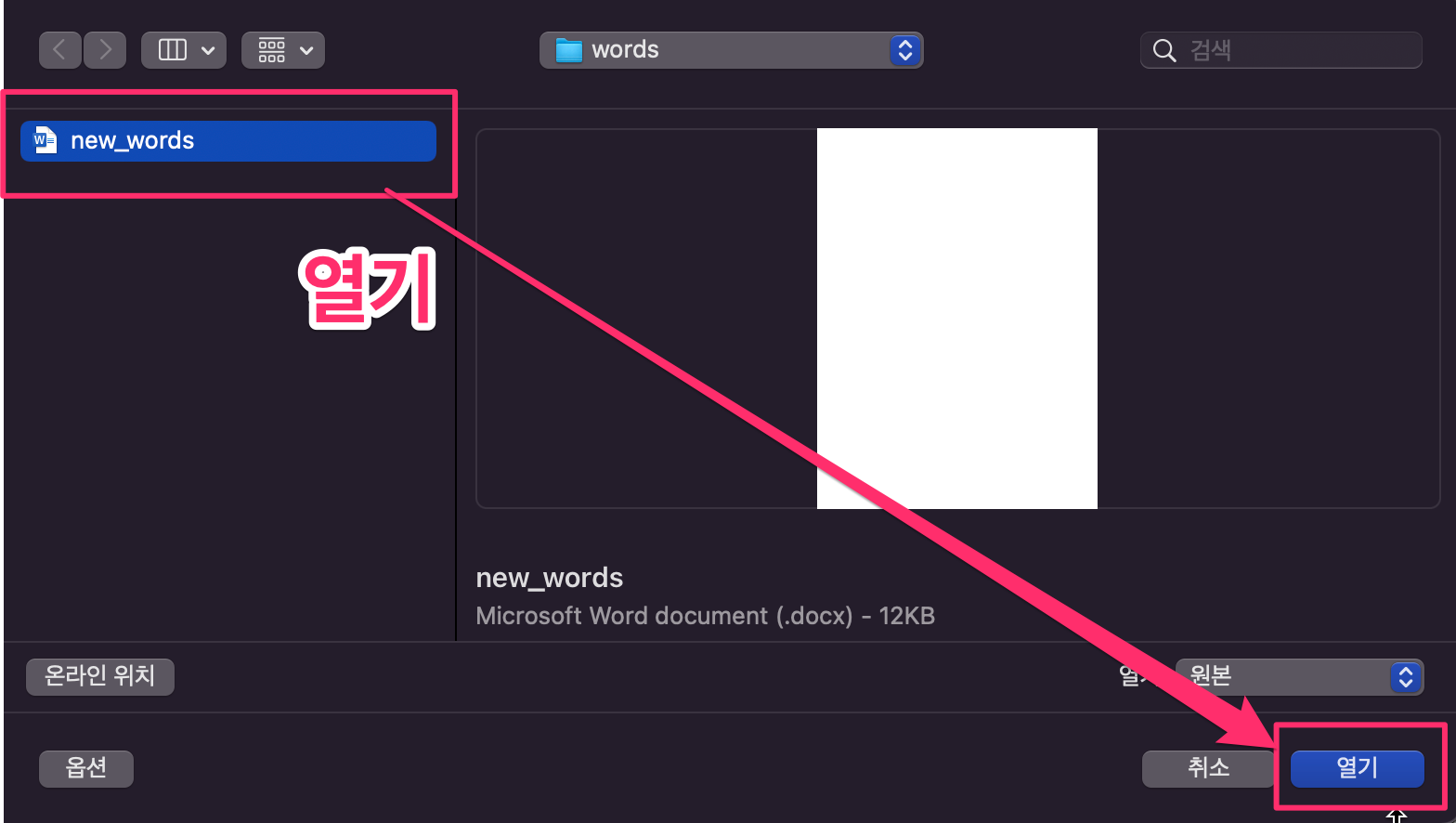Open the 원본 open-mode dropdown
Viewport: 1456px width, 823px height.
[1299, 676]
